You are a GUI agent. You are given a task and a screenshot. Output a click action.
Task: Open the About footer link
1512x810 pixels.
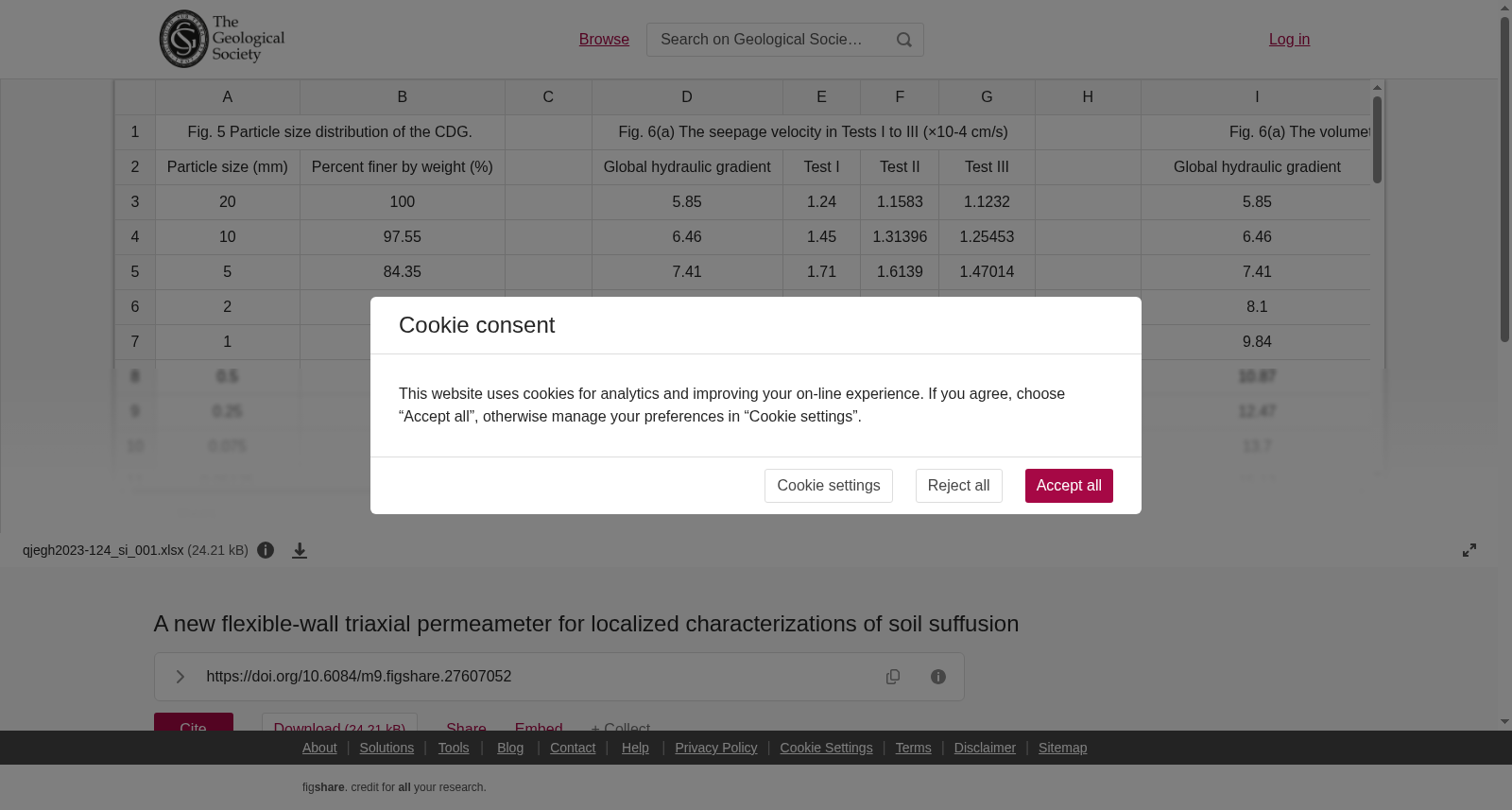tap(319, 748)
